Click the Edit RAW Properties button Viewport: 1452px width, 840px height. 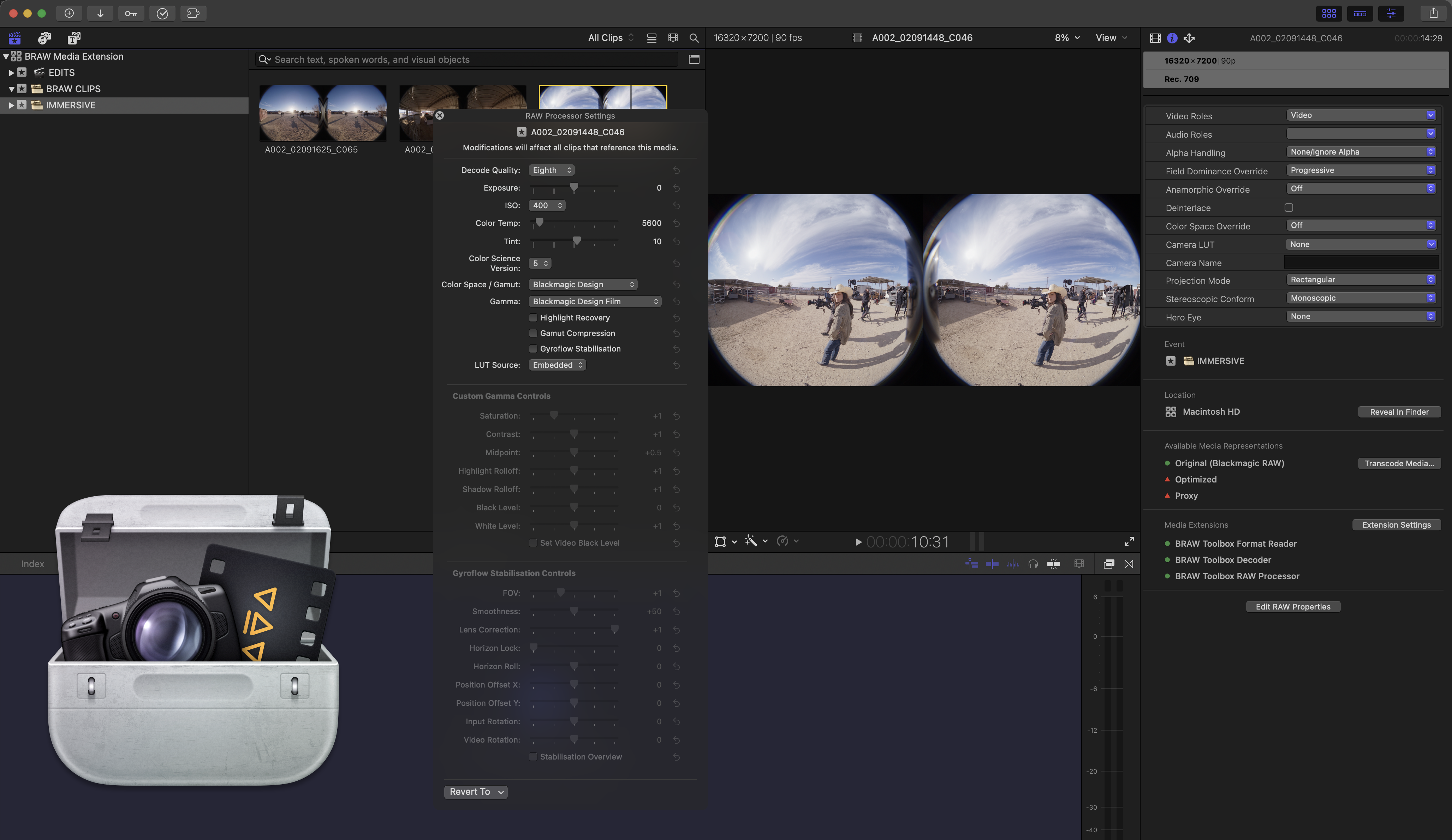1292,607
